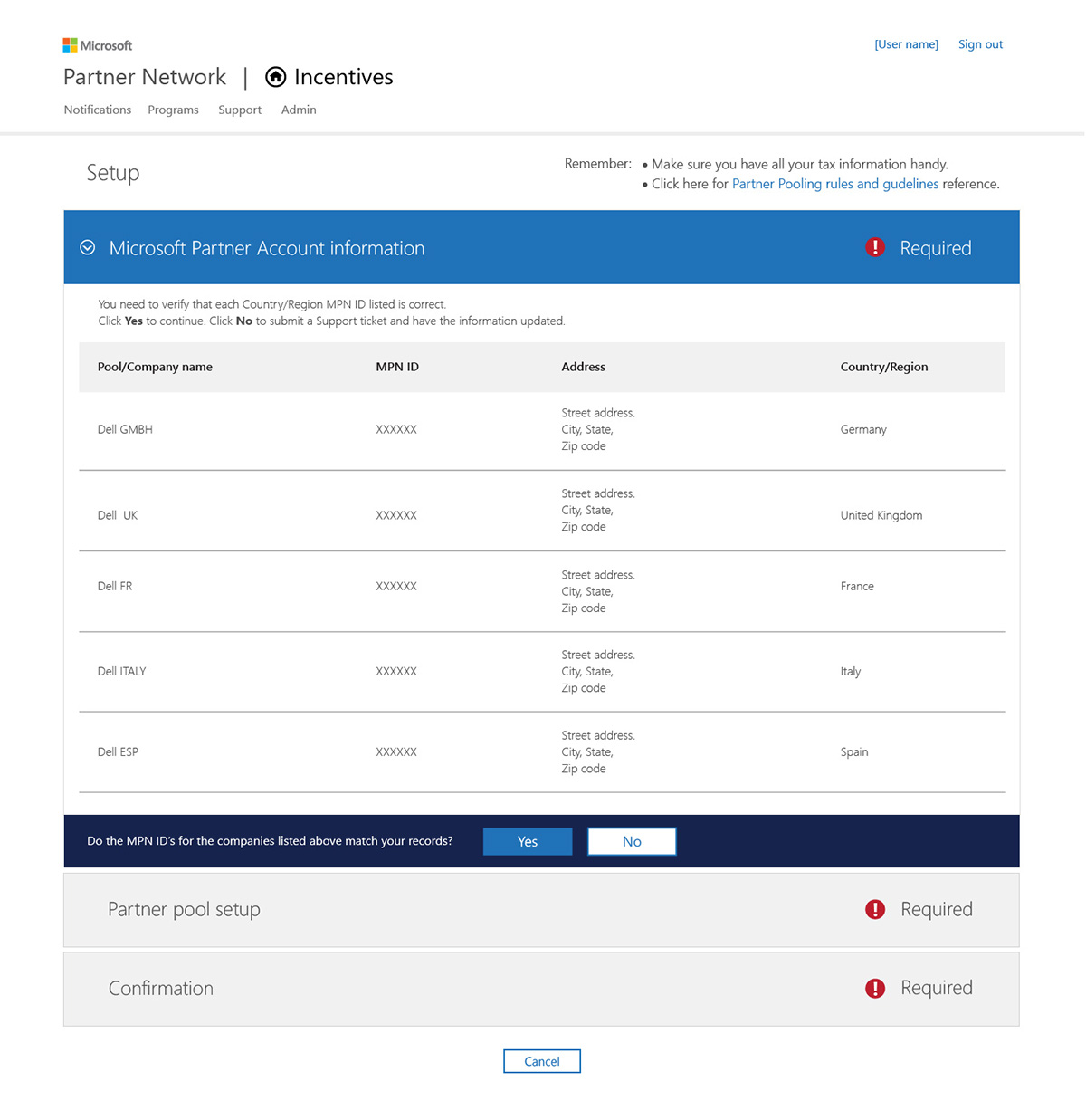The width and height of the screenshot is (1086, 1120).
Task: Click the address cell for Dell ESP
Action: pyautogui.click(x=598, y=751)
